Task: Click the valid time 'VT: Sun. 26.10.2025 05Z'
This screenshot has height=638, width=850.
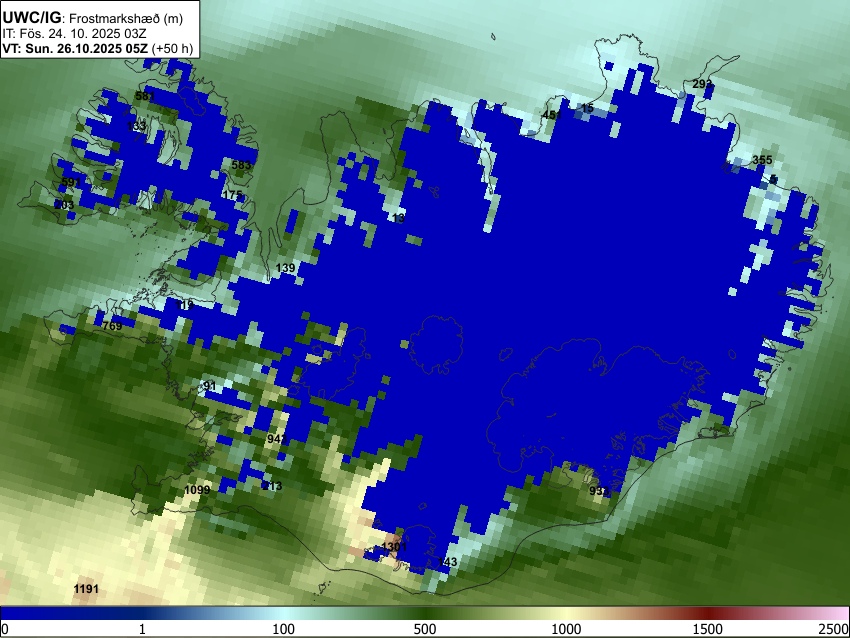Action: pos(75,48)
